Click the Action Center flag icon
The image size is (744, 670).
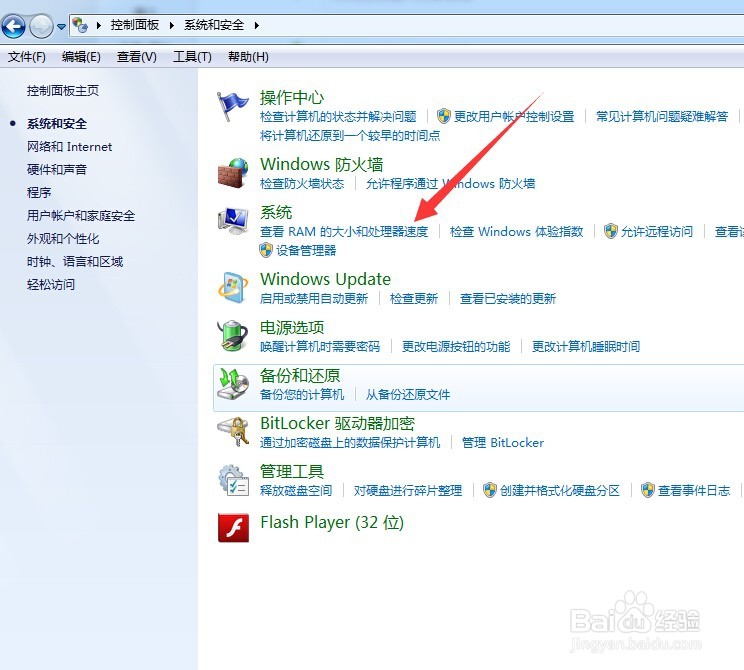tap(232, 107)
